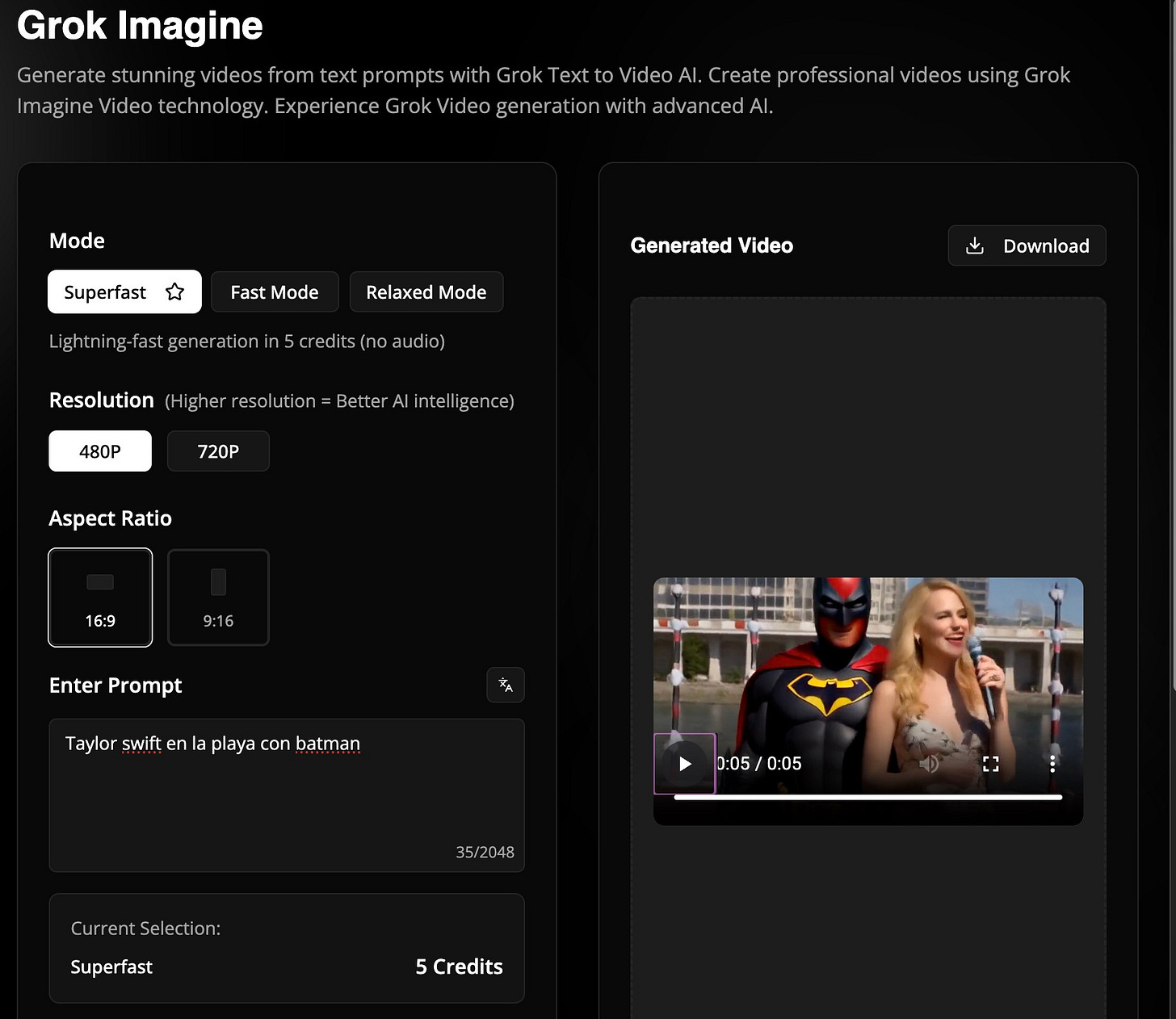Click the video progress bar
Image resolution: width=1176 pixels, height=1019 pixels.
(868, 797)
